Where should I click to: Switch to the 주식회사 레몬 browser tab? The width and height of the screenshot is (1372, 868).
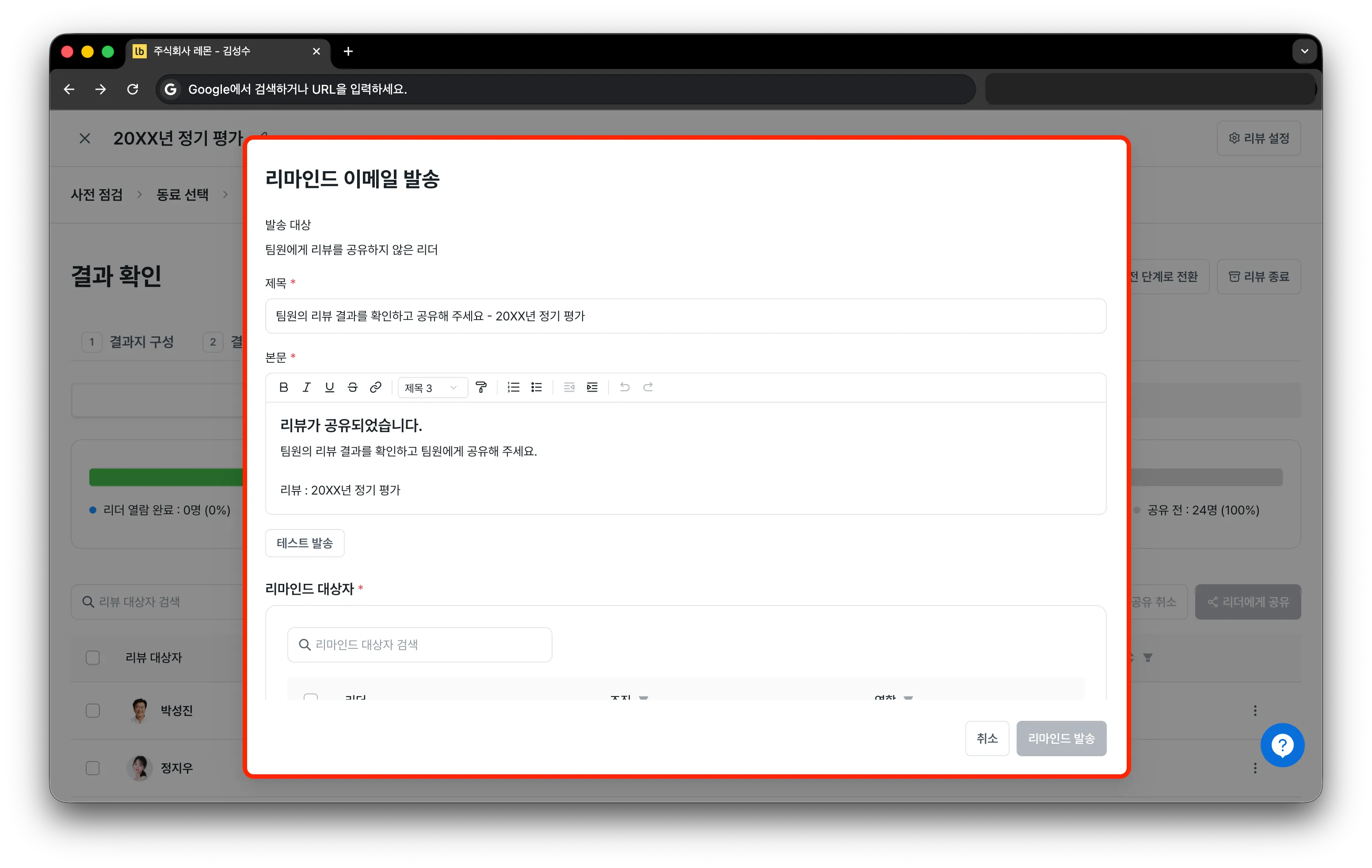228,51
